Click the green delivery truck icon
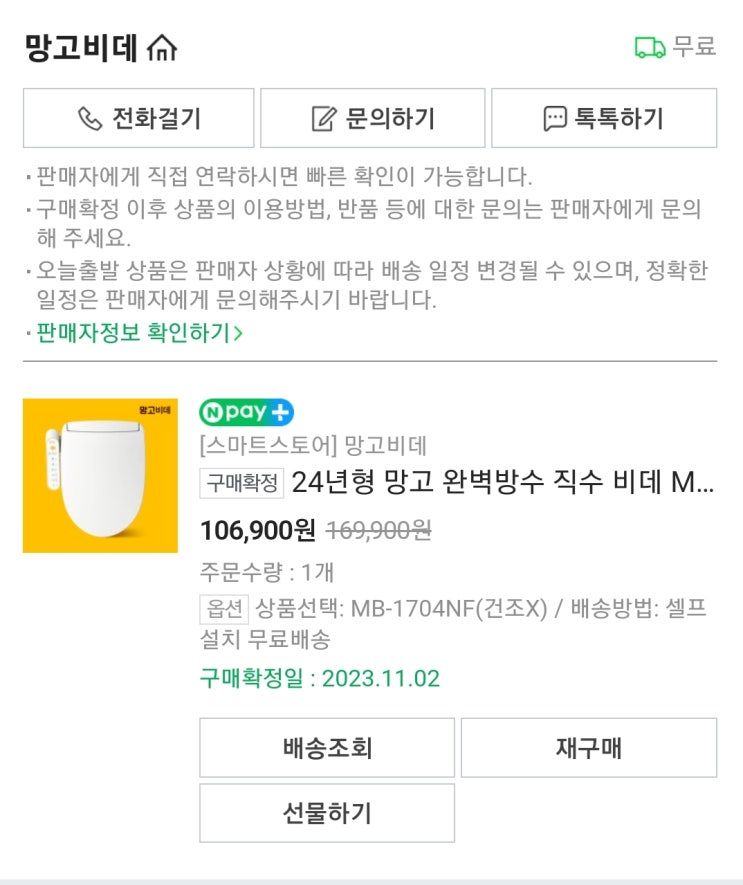The width and height of the screenshot is (743, 885). pyautogui.click(x=650, y=47)
